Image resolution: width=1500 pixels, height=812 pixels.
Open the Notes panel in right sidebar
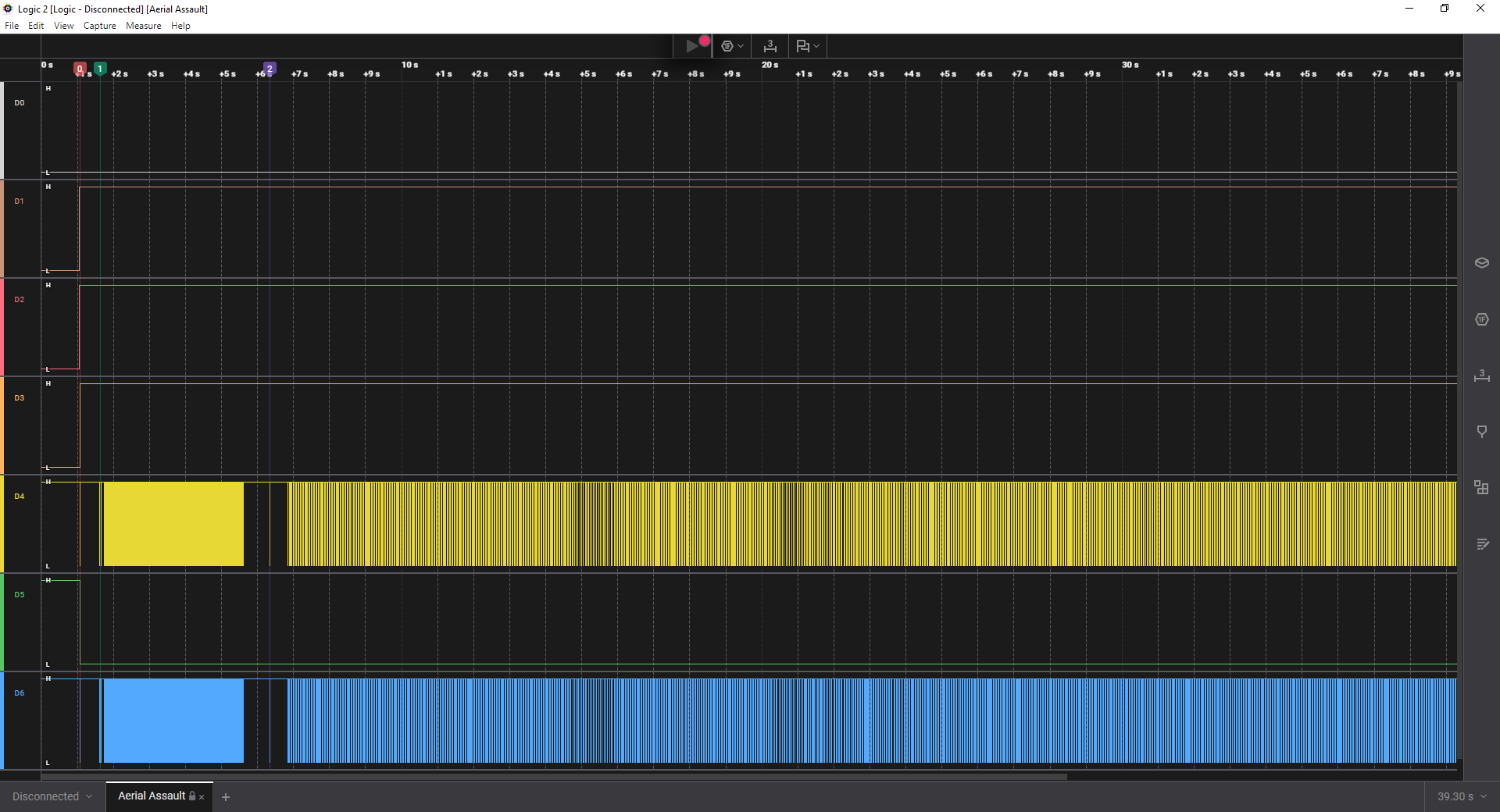pos(1481,544)
